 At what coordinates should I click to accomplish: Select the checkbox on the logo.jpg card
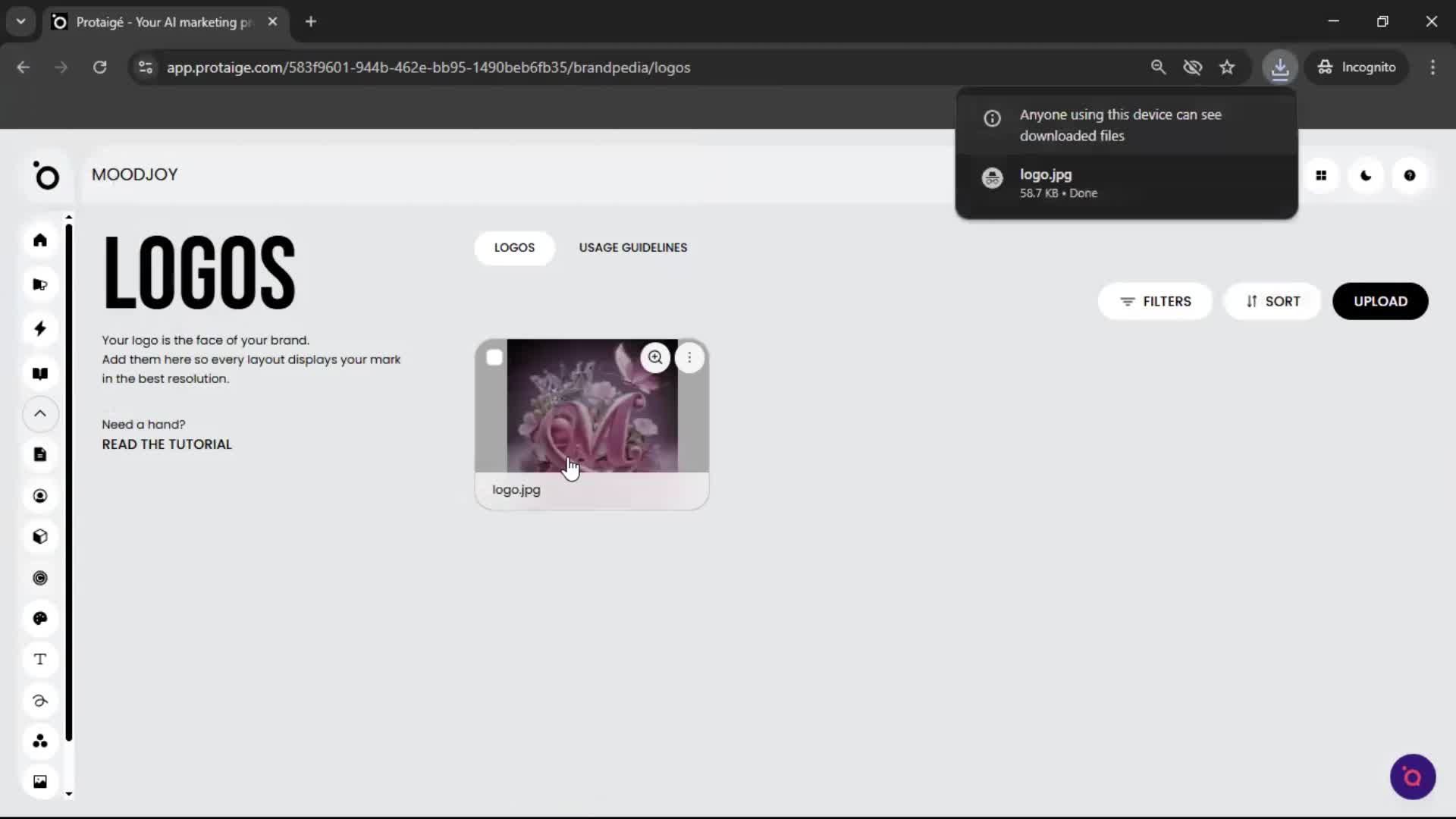point(494,356)
